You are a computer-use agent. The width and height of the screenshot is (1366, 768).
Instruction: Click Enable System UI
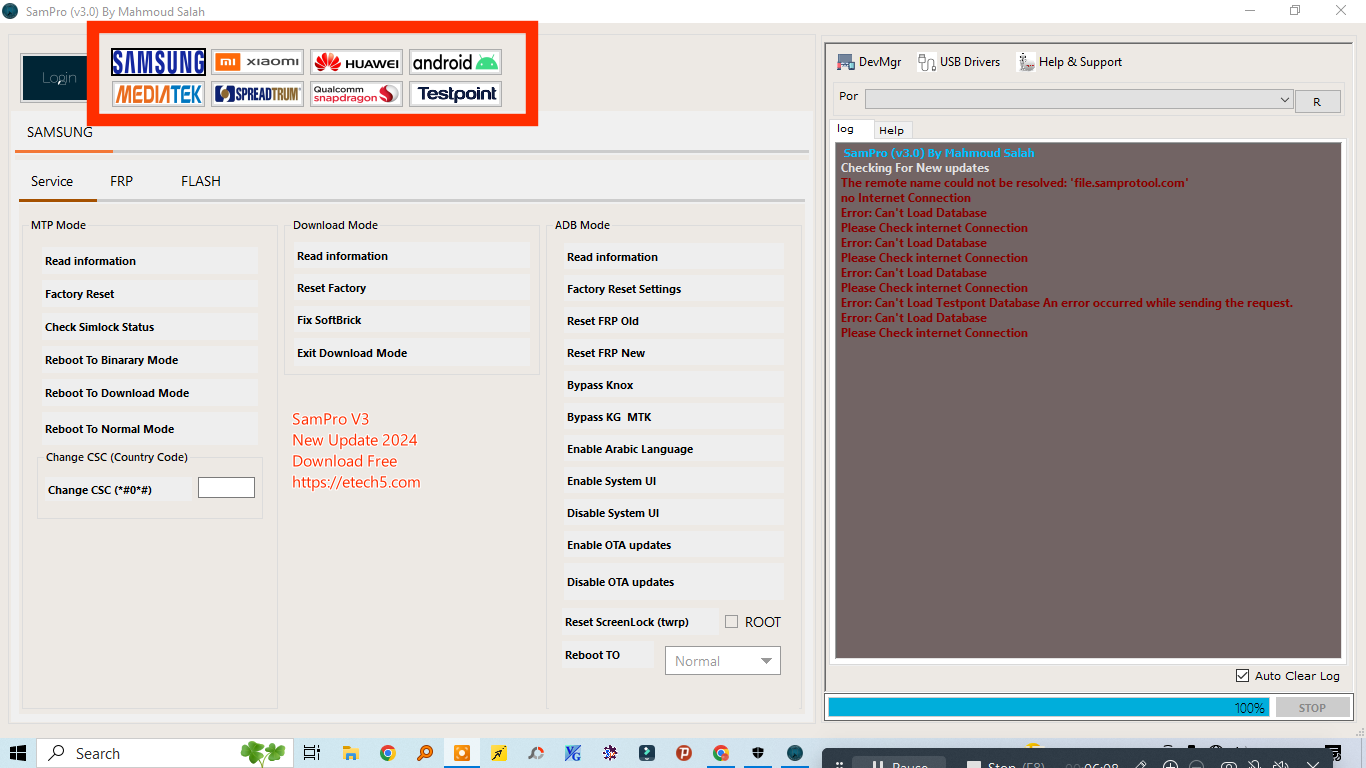pyautogui.click(x=672, y=481)
